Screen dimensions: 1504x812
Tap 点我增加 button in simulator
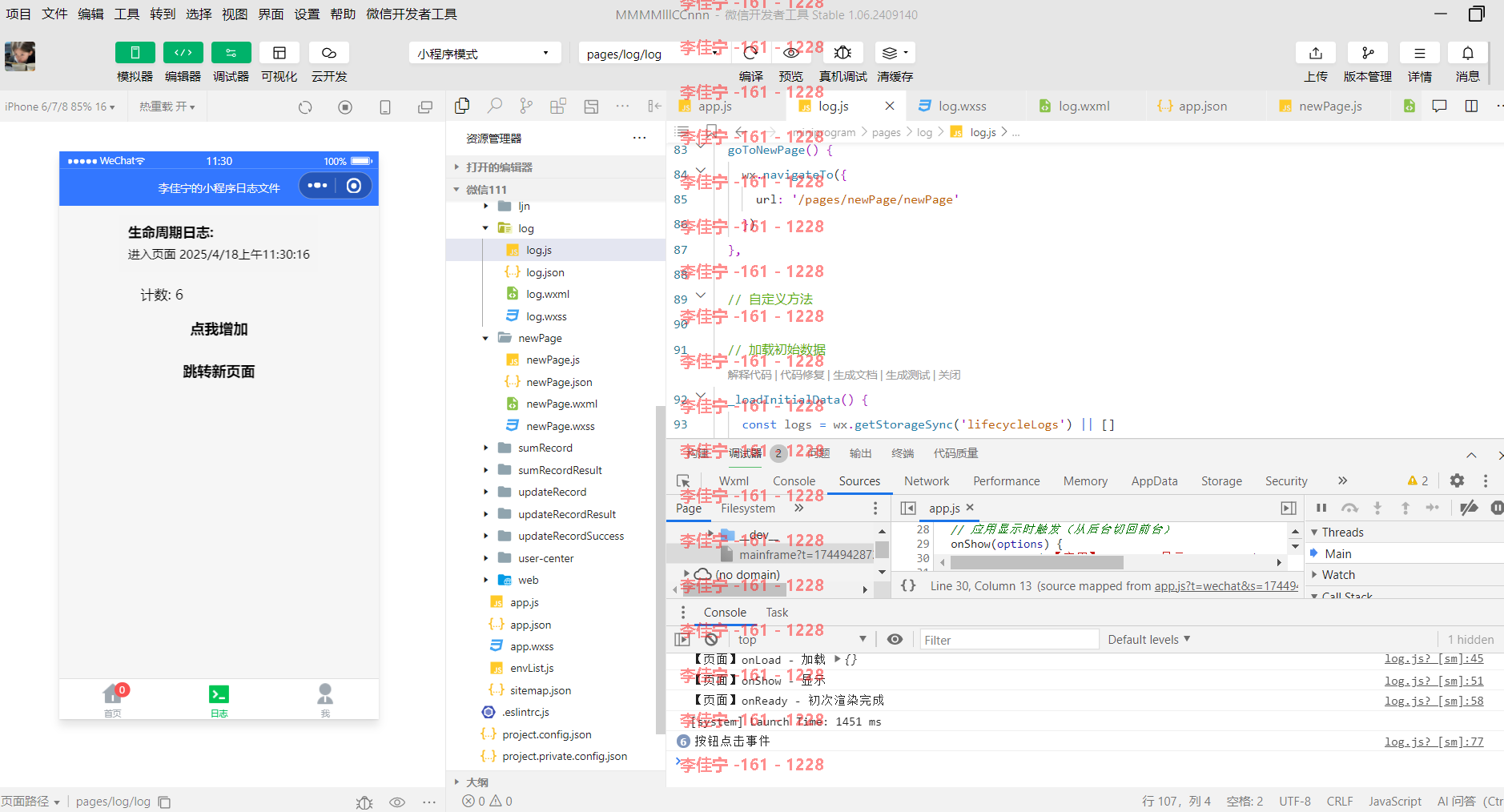pos(219,329)
